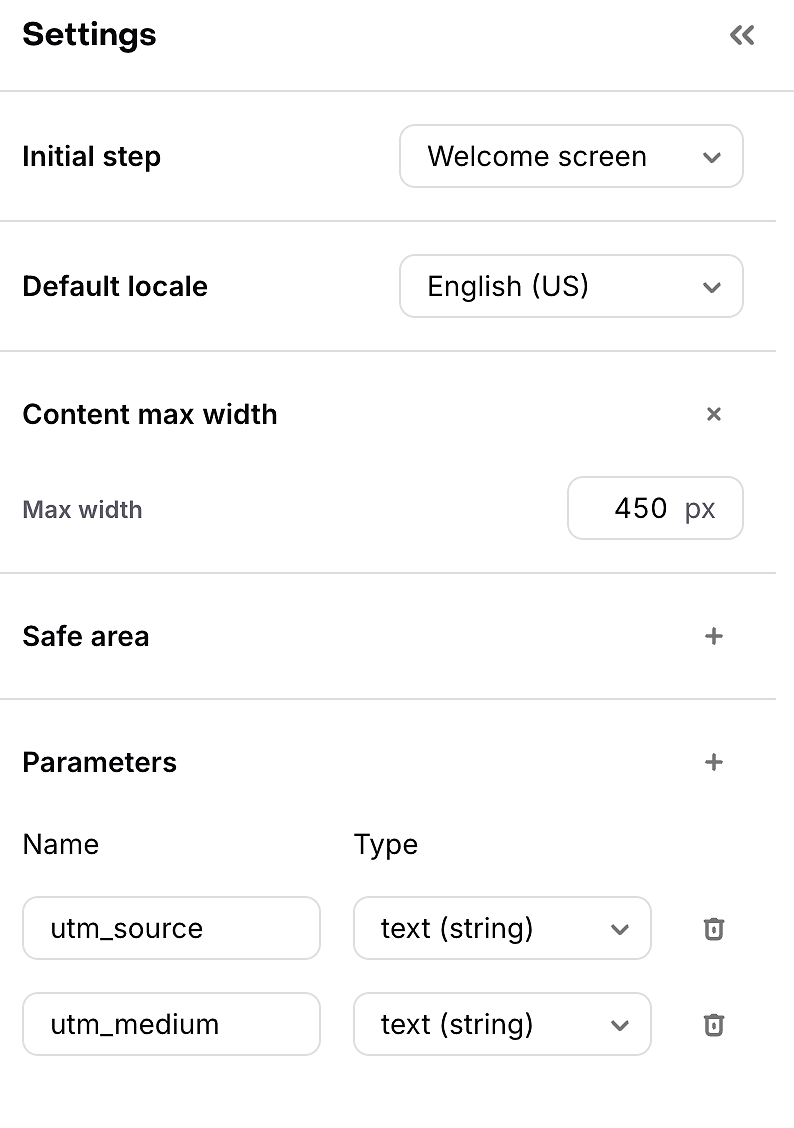Delete the utm_source parameter
Image resolution: width=794 pixels, height=1128 pixels.
[713, 929]
